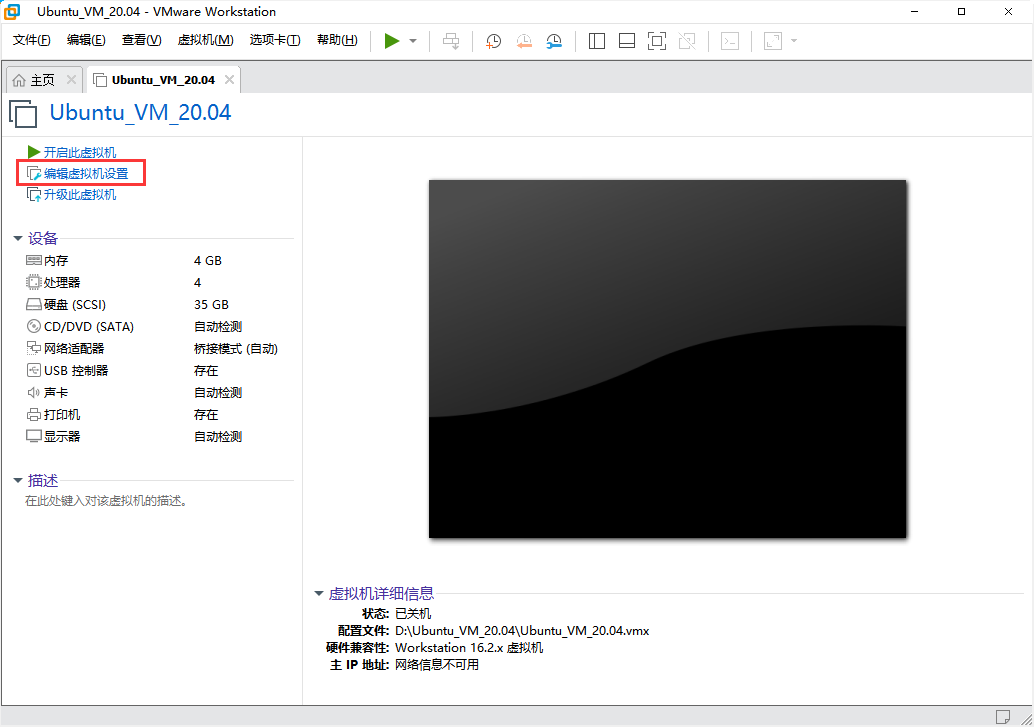Click the console view toolbar icon
Screen dimensions: 1034x727
[730, 41]
